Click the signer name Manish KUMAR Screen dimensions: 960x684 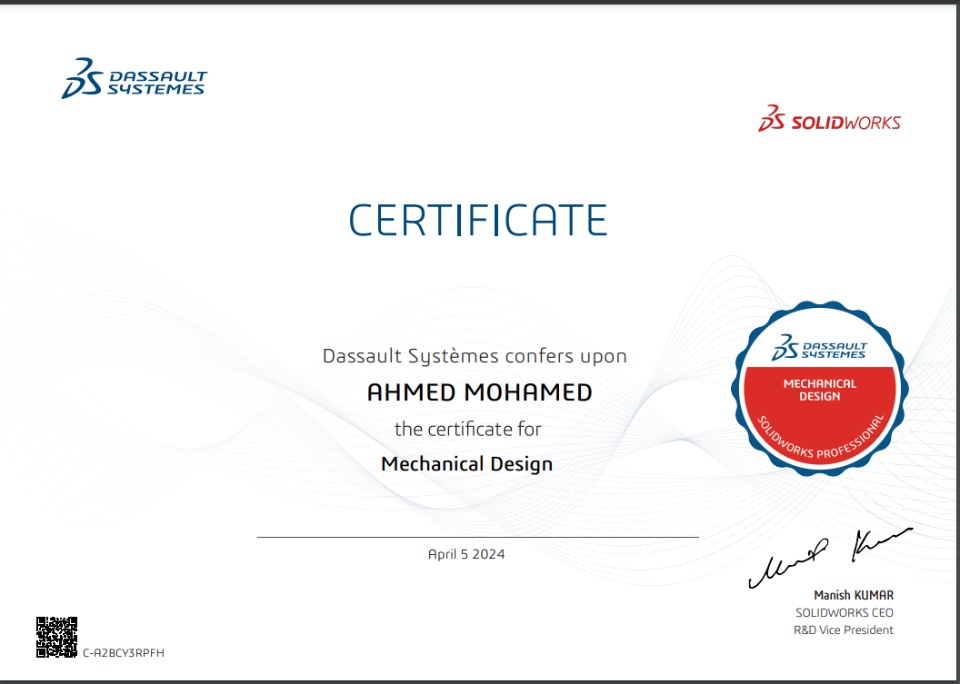pyautogui.click(x=853, y=595)
